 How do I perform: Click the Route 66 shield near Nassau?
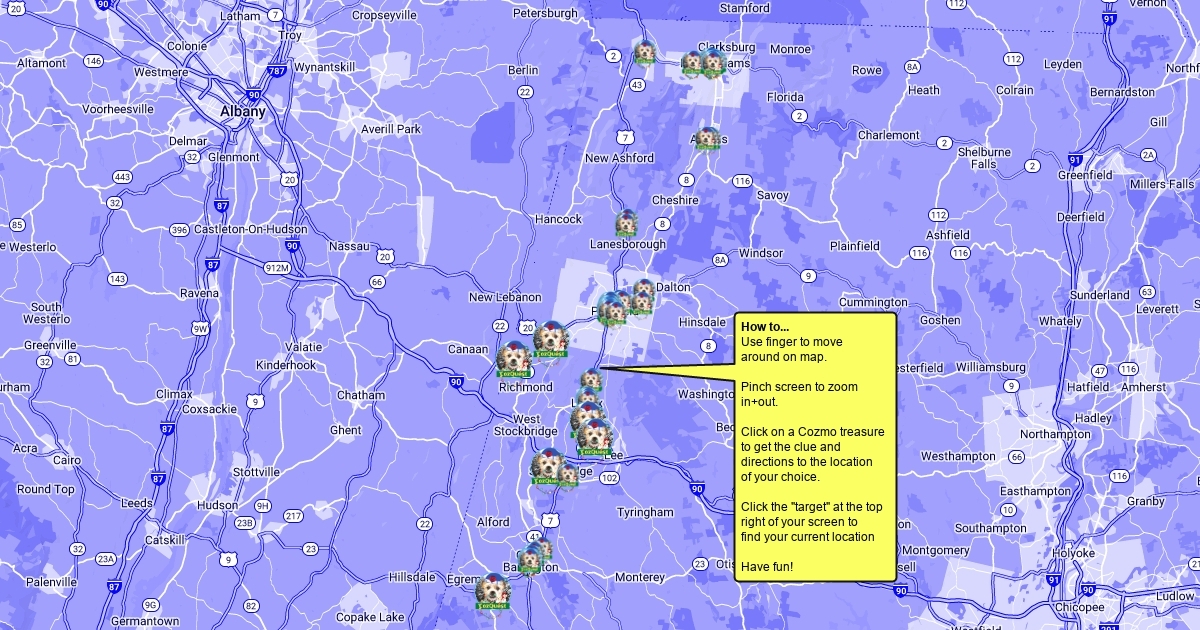377,282
